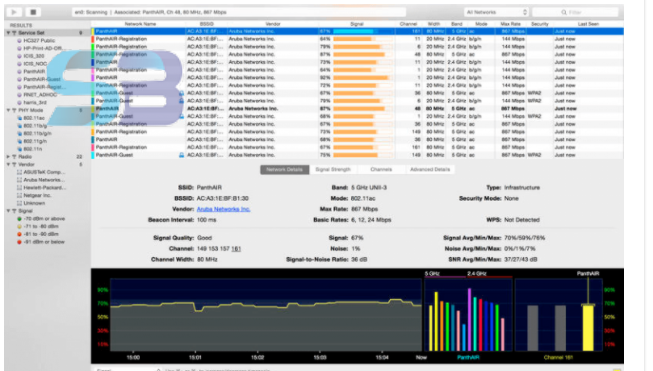Collapse the Vendor group
The width and height of the screenshot is (653, 371).
(8, 164)
